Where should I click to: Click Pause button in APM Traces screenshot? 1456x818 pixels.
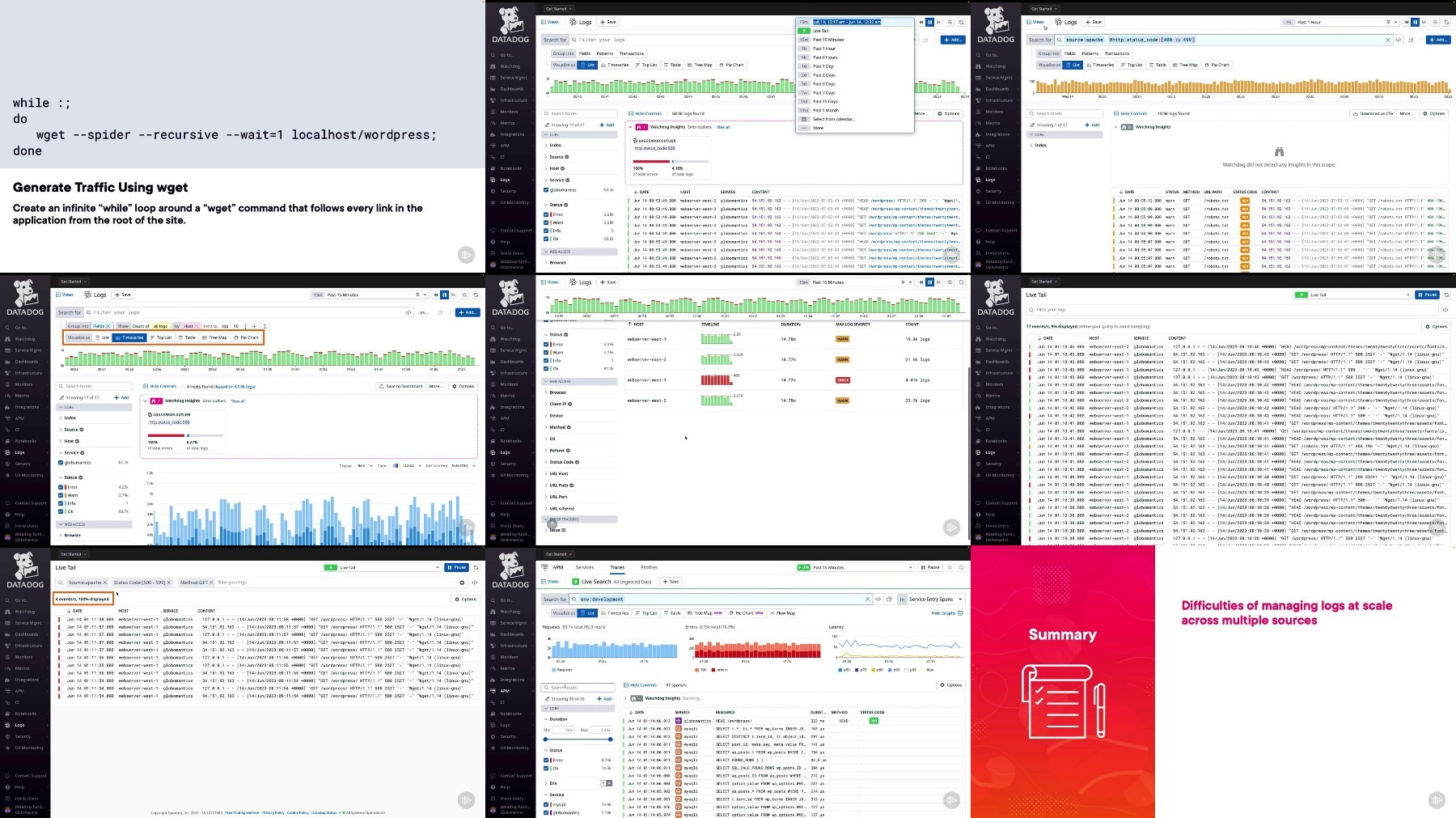pyautogui.click(x=930, y=567)
